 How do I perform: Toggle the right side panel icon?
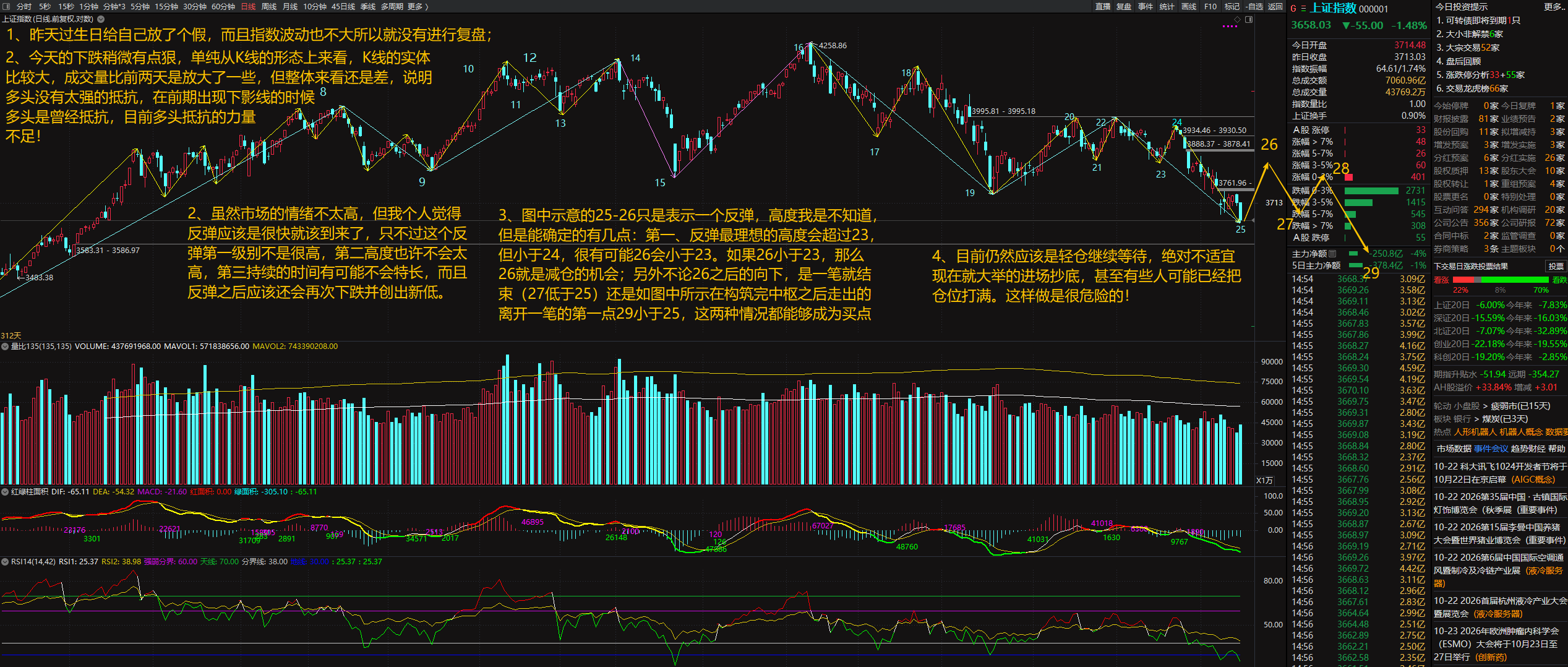point(1249,20)
